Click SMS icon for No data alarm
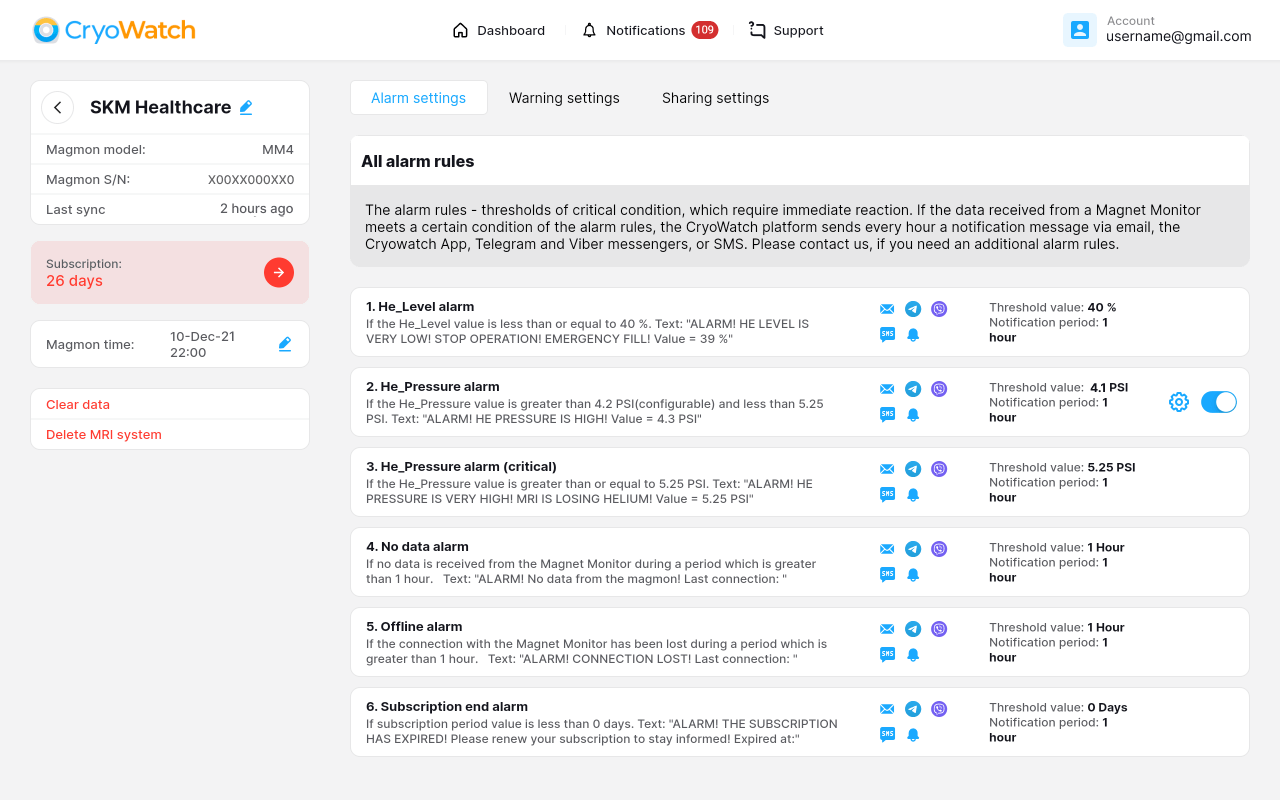The image size is (1280, 800). (x=887, y=575)
